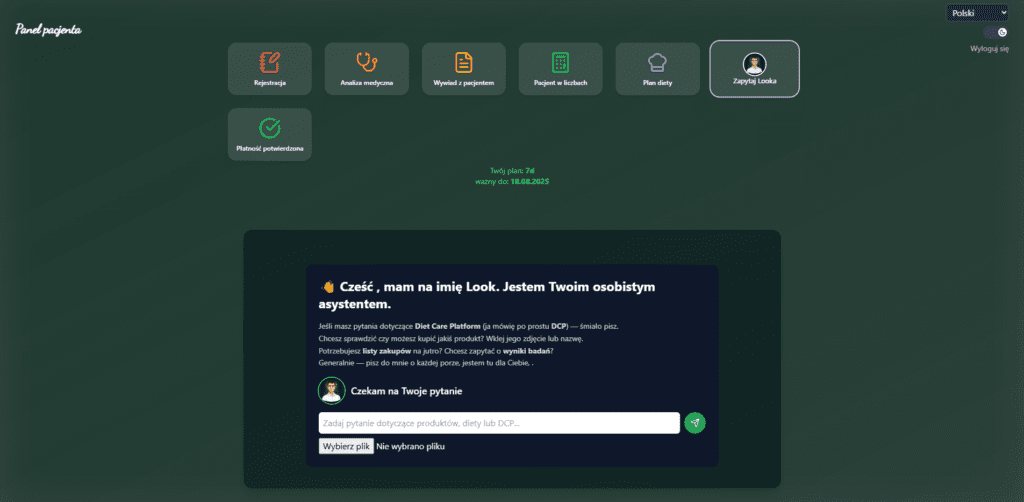Screen dimensions: 1024x502
Task: Click the 'Twój plan: 7d' text
Action: coord(512,170)
